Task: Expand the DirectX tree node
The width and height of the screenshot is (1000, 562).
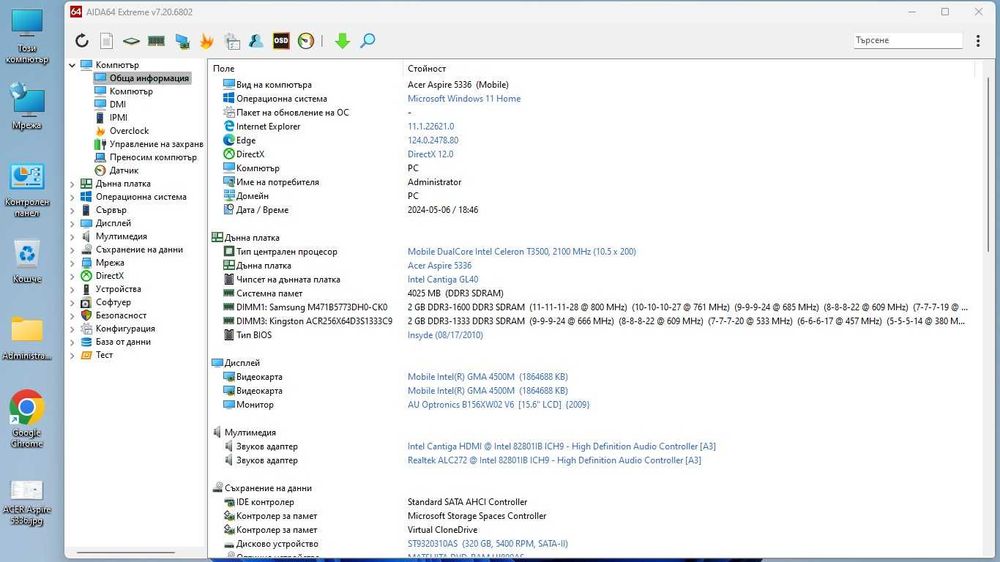Action: click(72, 276)
